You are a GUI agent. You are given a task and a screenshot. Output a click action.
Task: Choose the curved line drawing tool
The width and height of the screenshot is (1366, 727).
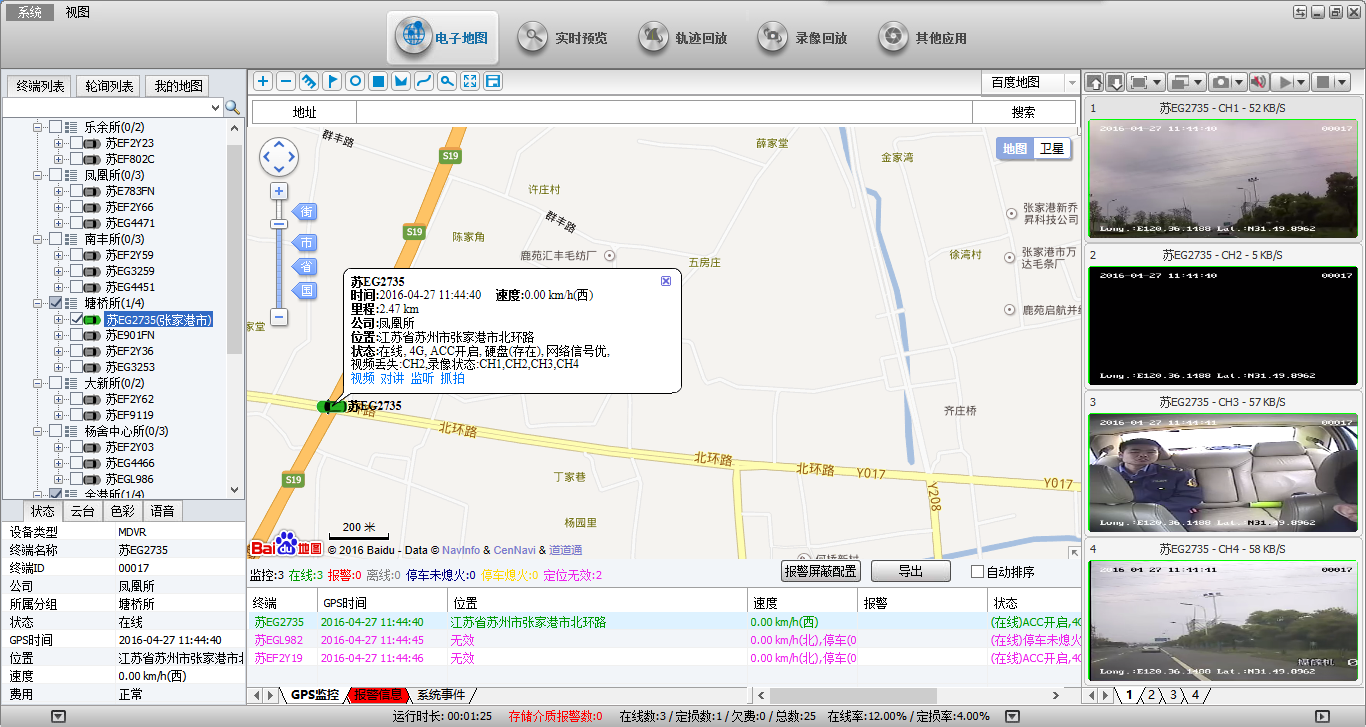pos(424,81)
